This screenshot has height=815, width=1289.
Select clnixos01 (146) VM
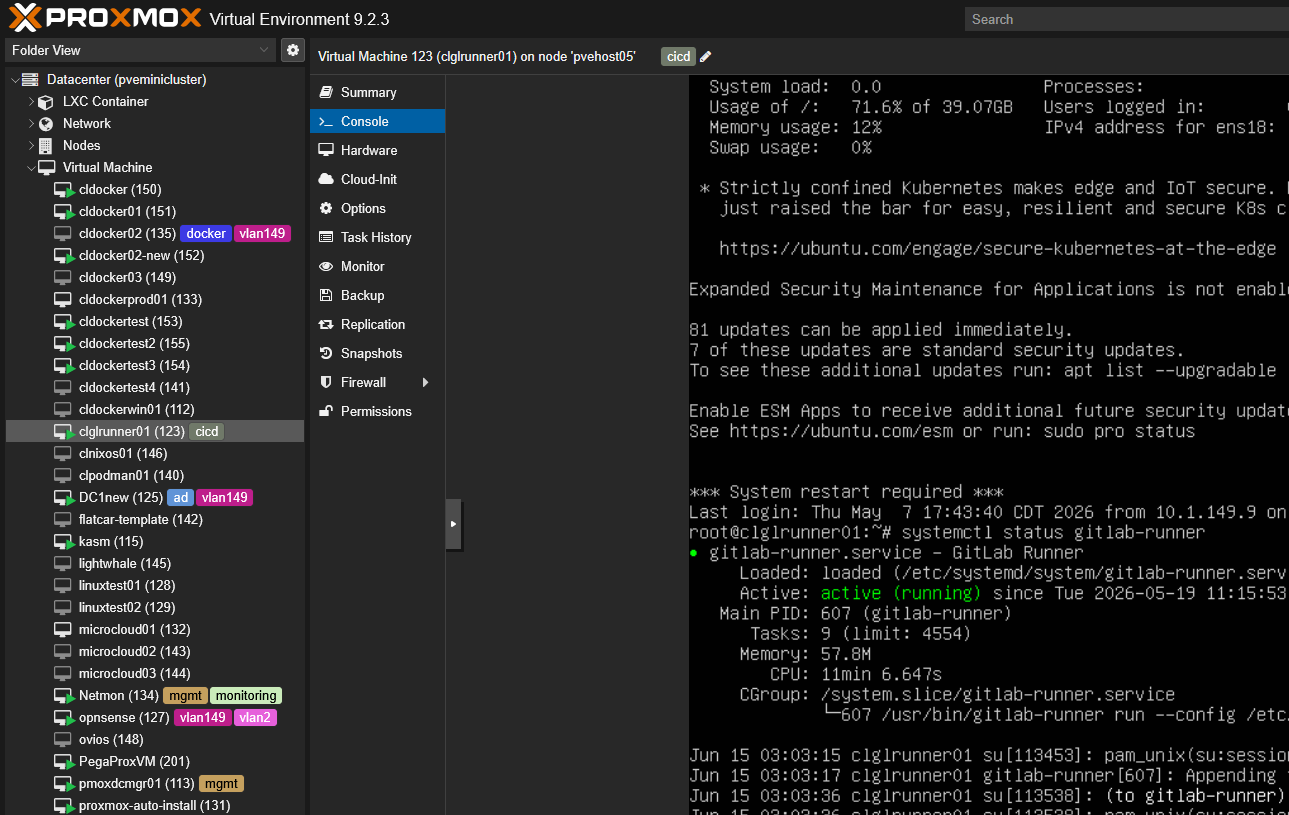click(x=155, y=453)
